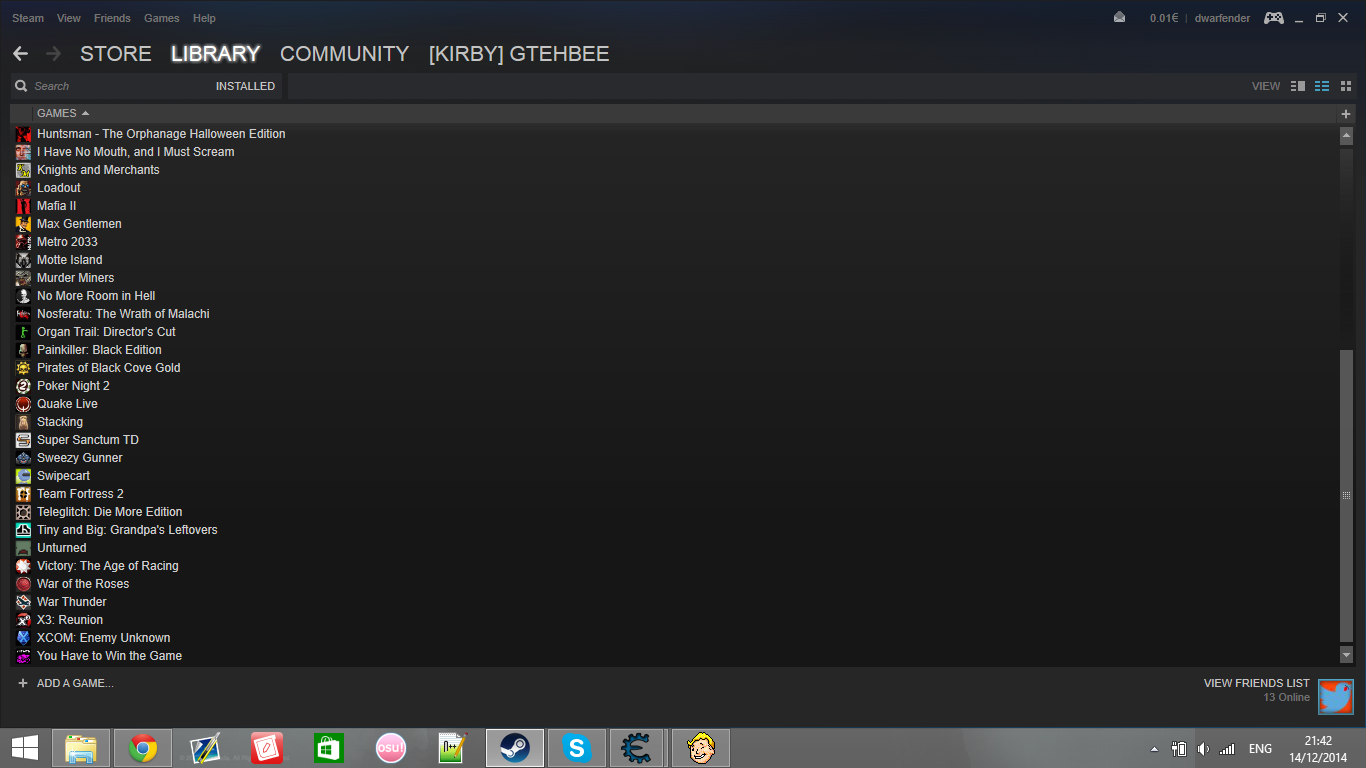Click the Stacking game icon
The width and height of the screenshot is (1366, 768).
point(23,422)
